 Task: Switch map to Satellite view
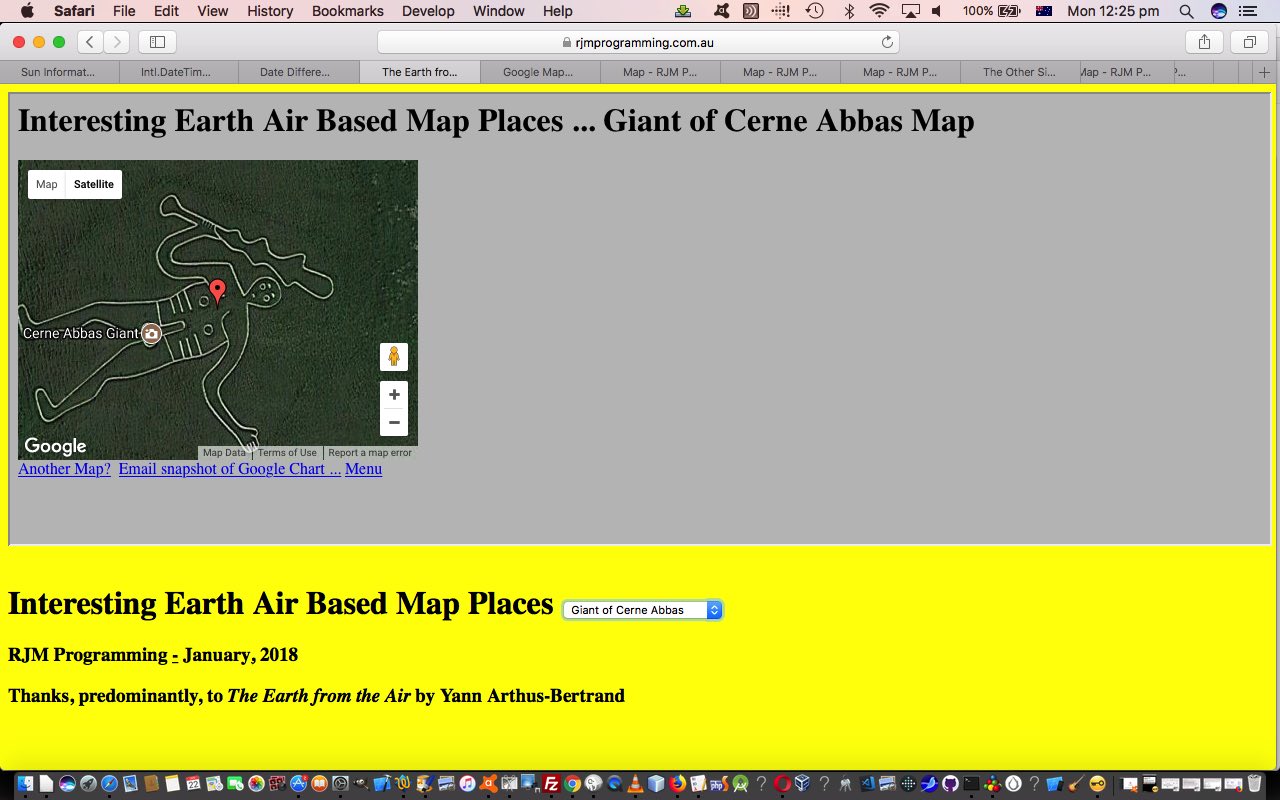[x=94, y=184]
